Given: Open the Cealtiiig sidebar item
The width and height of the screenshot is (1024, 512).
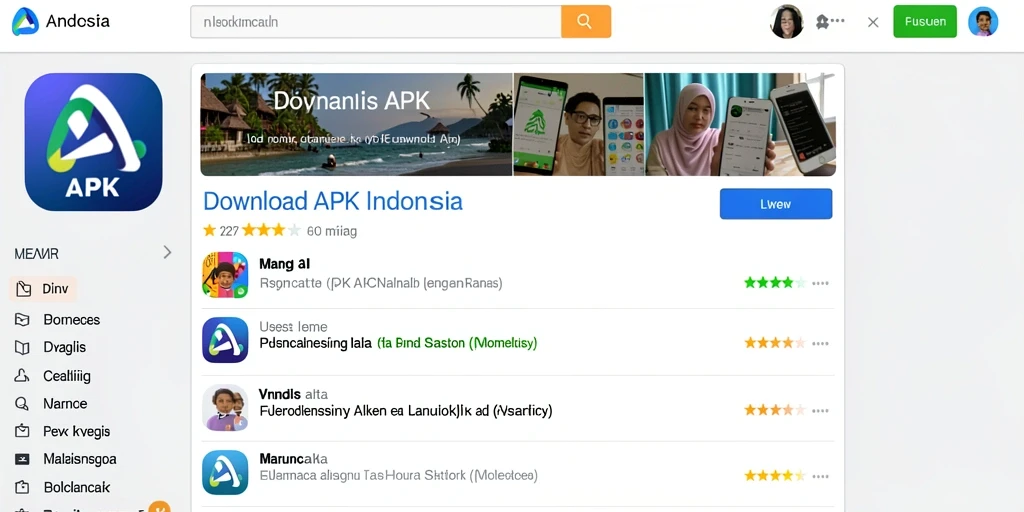Looking at the screenshot, I should pos(52,376).
